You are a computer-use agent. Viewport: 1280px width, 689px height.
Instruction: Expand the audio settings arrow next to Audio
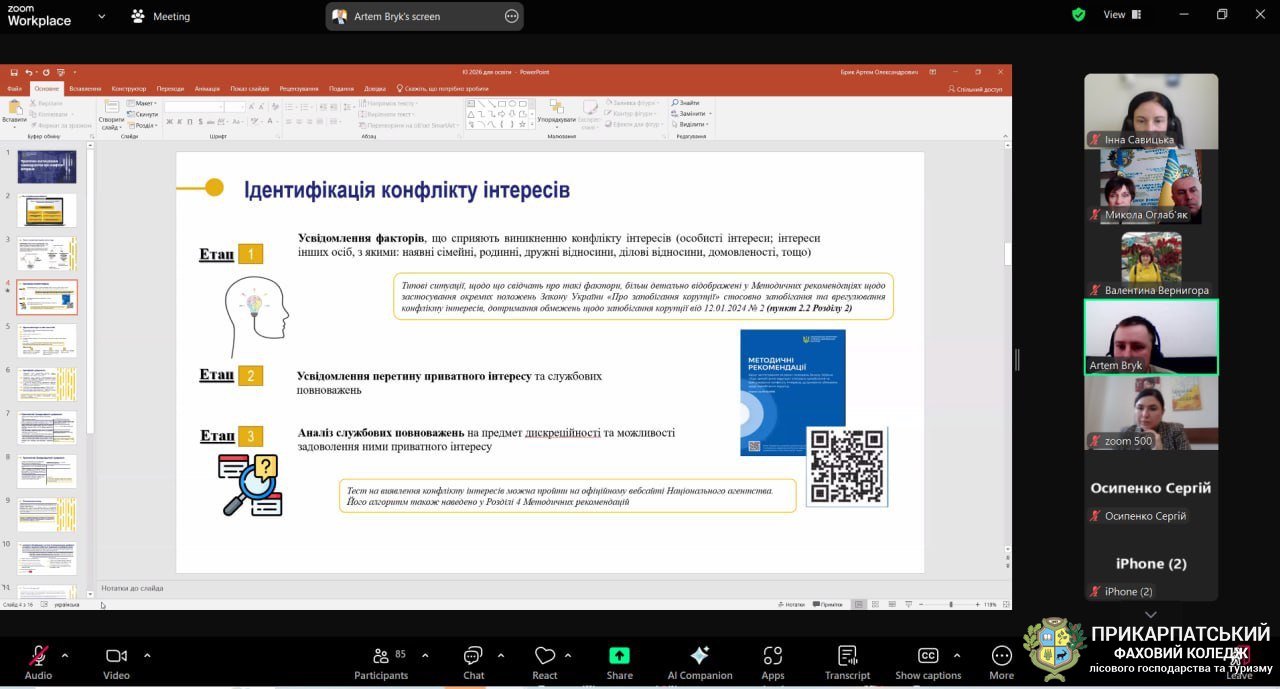tap(65, 656)
